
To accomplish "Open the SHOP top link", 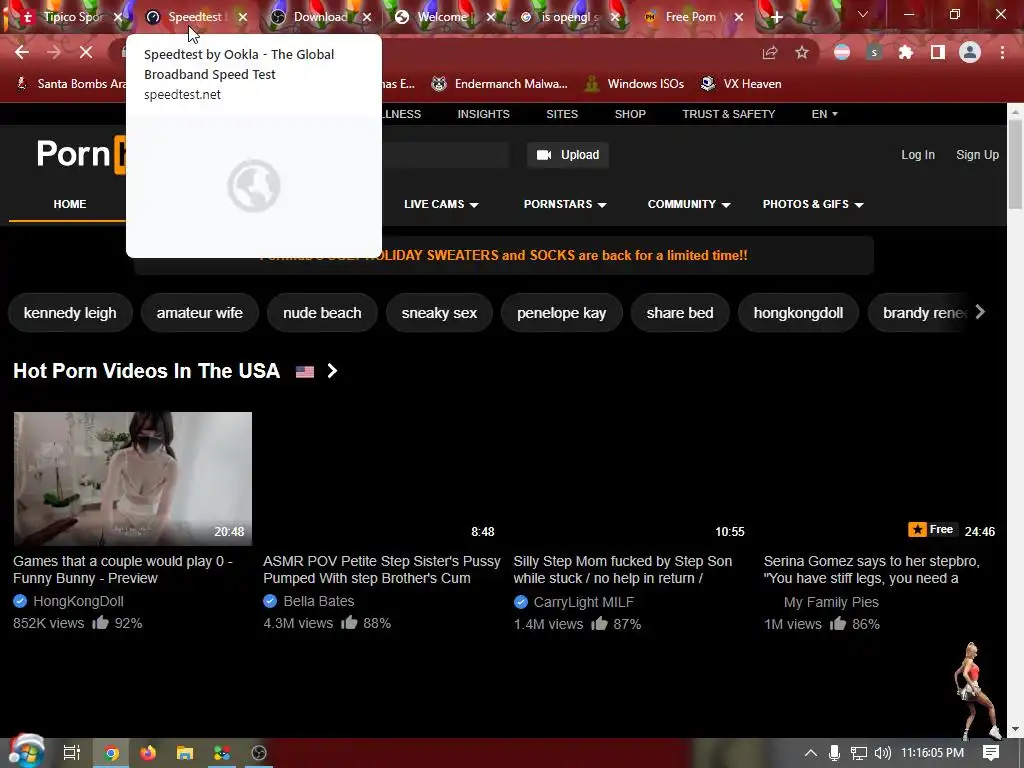I will tap(630, 114).
